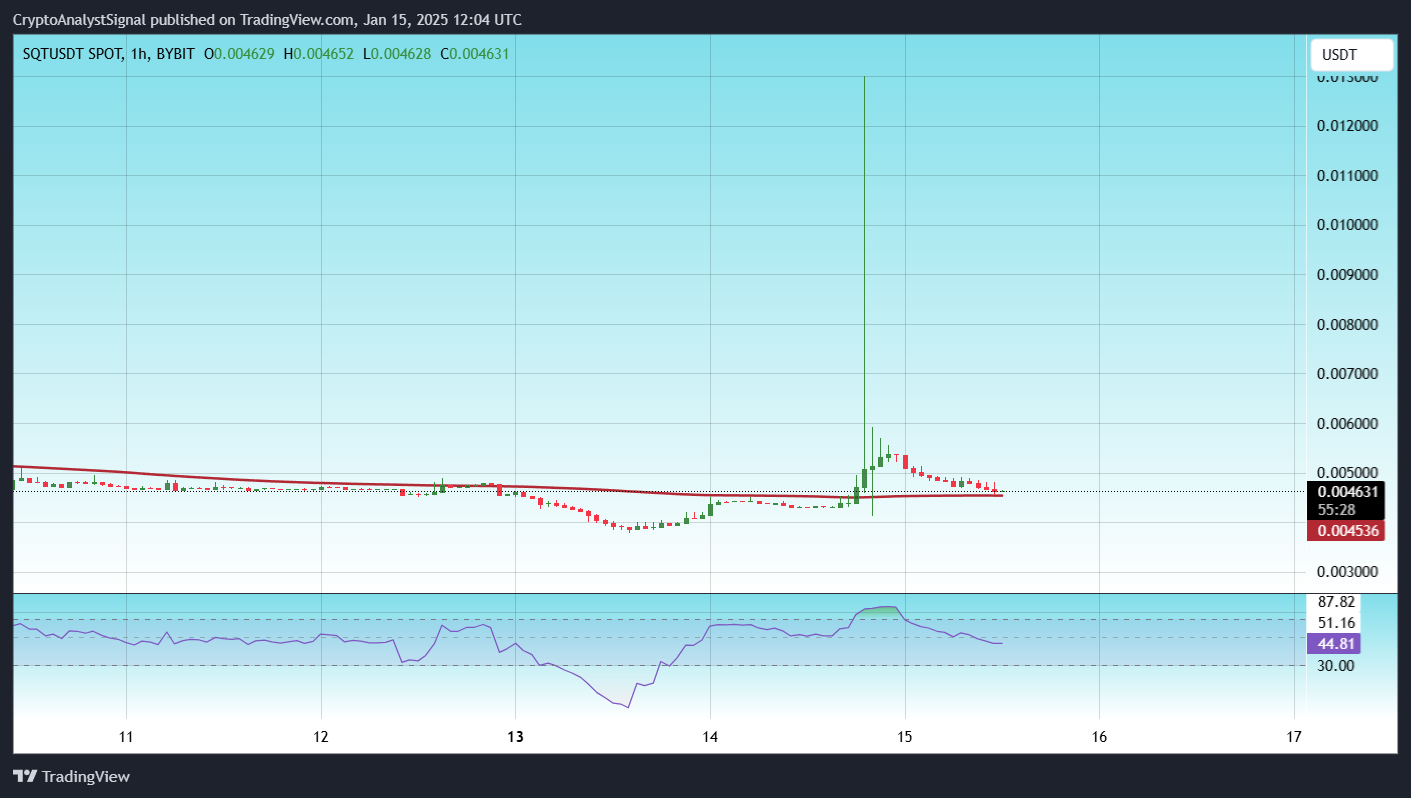Click the RSI level 87.82 label
Image resolution: width=1411 pixels, height=798 pixels.
tap(1336, 602)
